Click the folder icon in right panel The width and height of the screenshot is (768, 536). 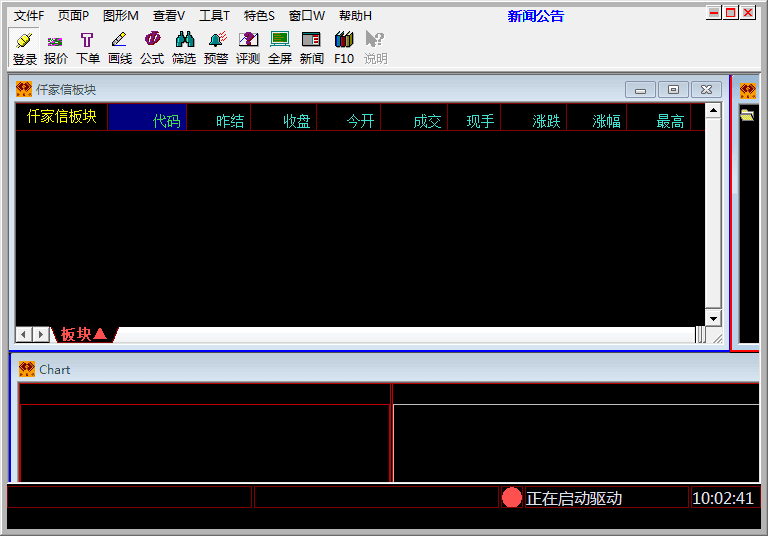point(747,116)
